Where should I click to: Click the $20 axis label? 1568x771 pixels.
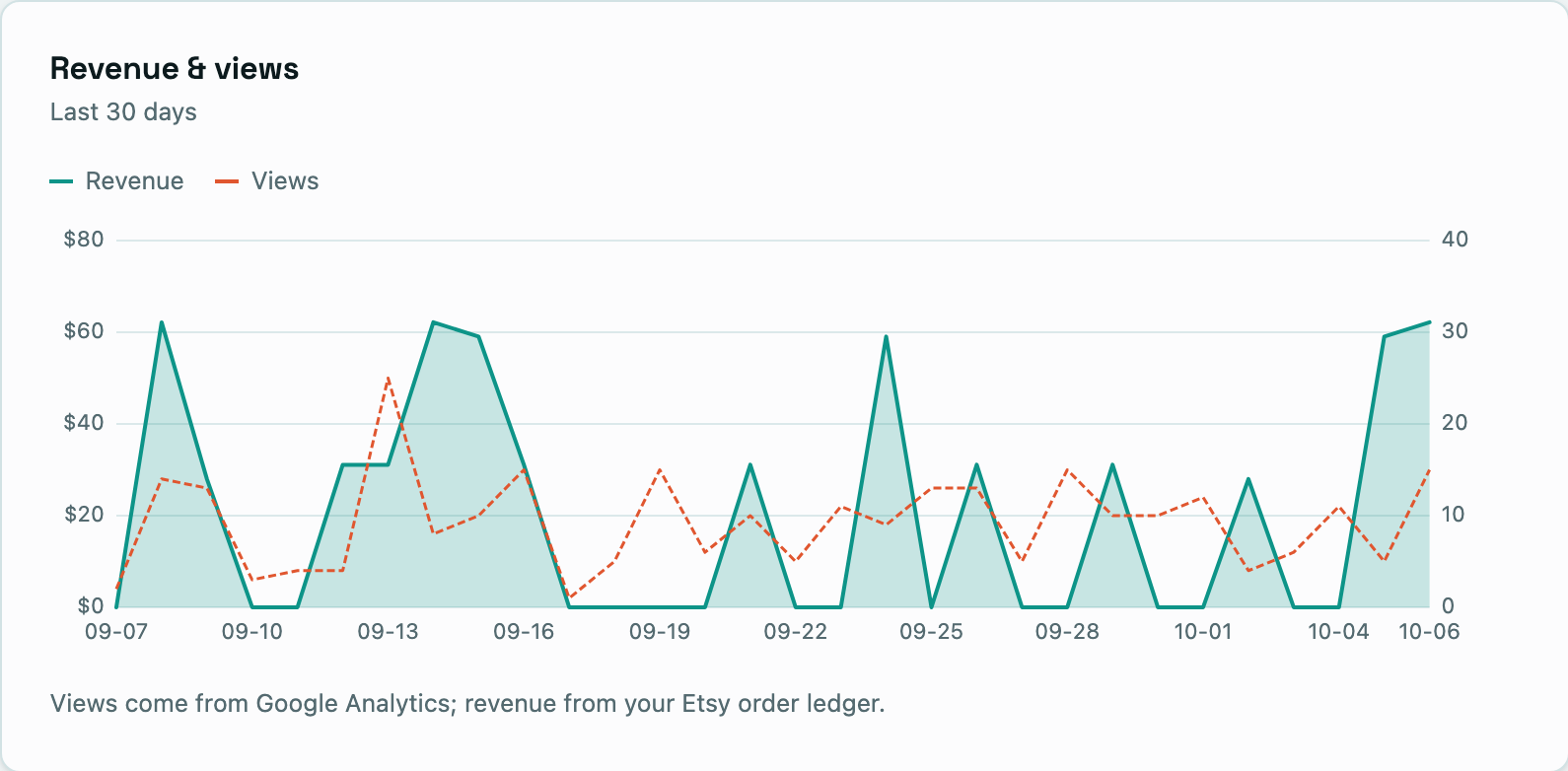pos(84,515)
